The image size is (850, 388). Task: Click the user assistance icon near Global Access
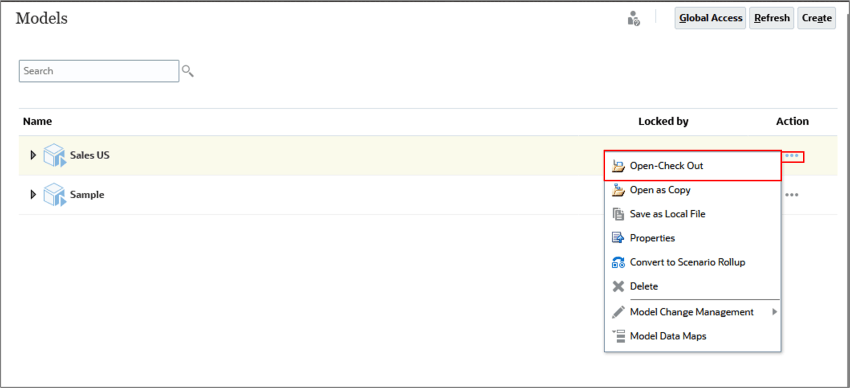(x=633, y=18)
